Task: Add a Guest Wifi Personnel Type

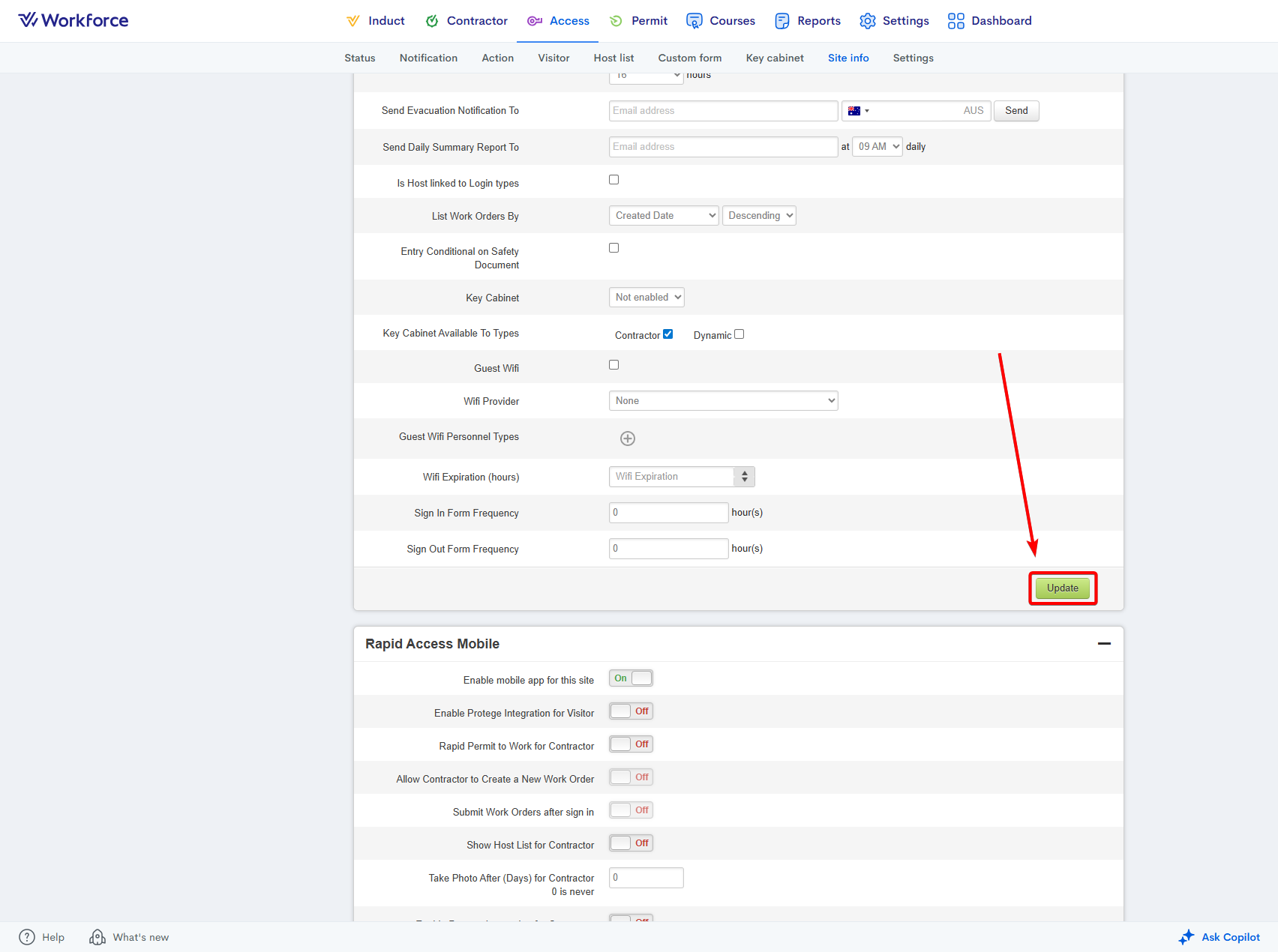Action: (628, 439)
